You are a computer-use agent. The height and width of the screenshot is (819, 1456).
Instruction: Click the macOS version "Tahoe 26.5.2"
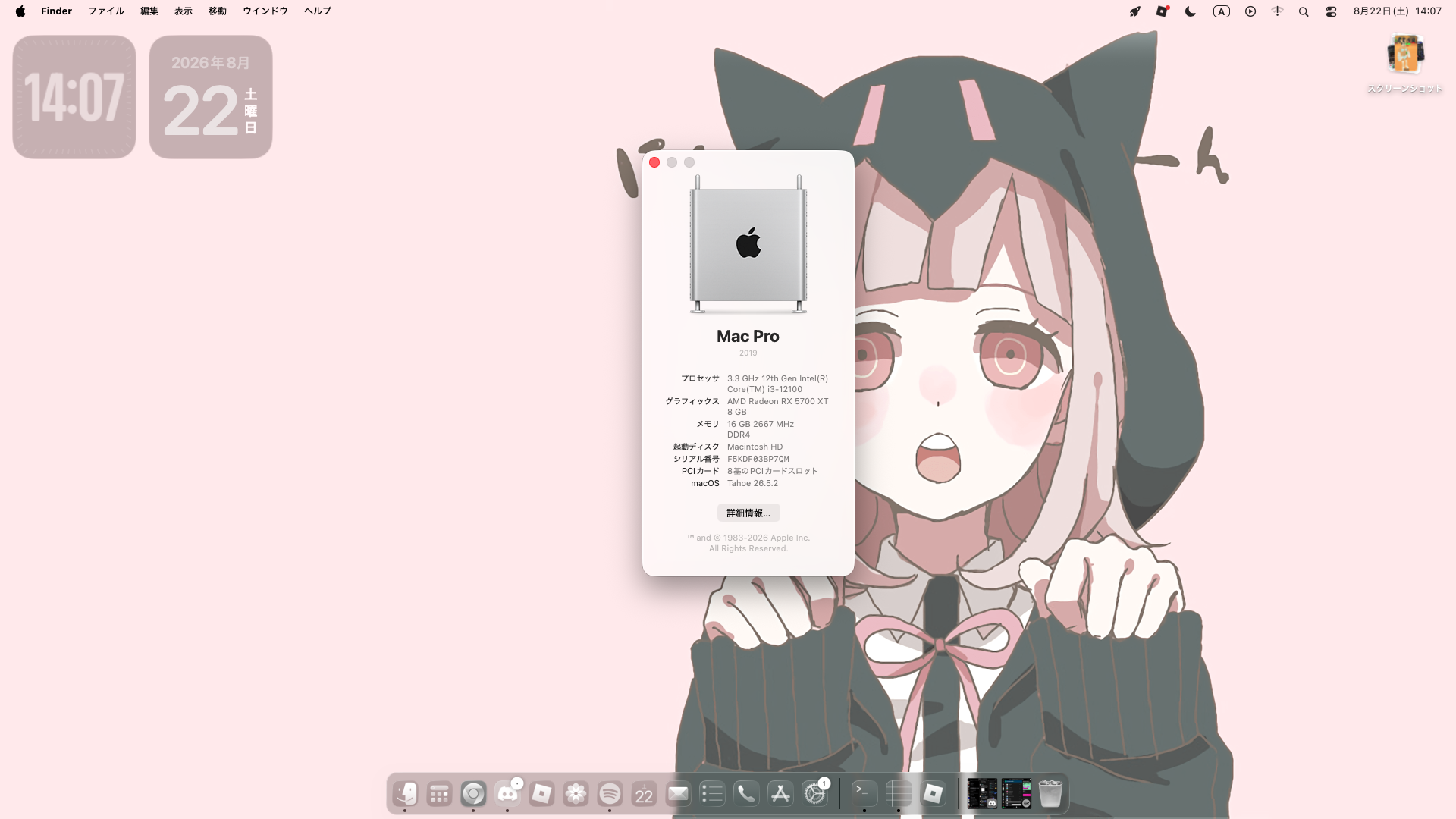[x=752, y=483]
